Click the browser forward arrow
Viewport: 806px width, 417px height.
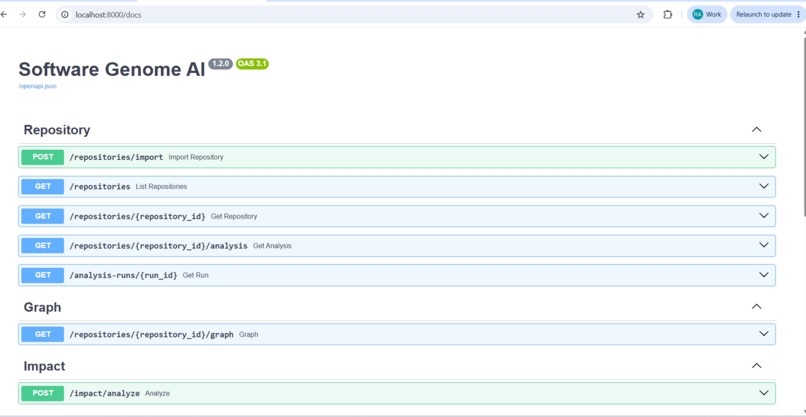point(23,14)
